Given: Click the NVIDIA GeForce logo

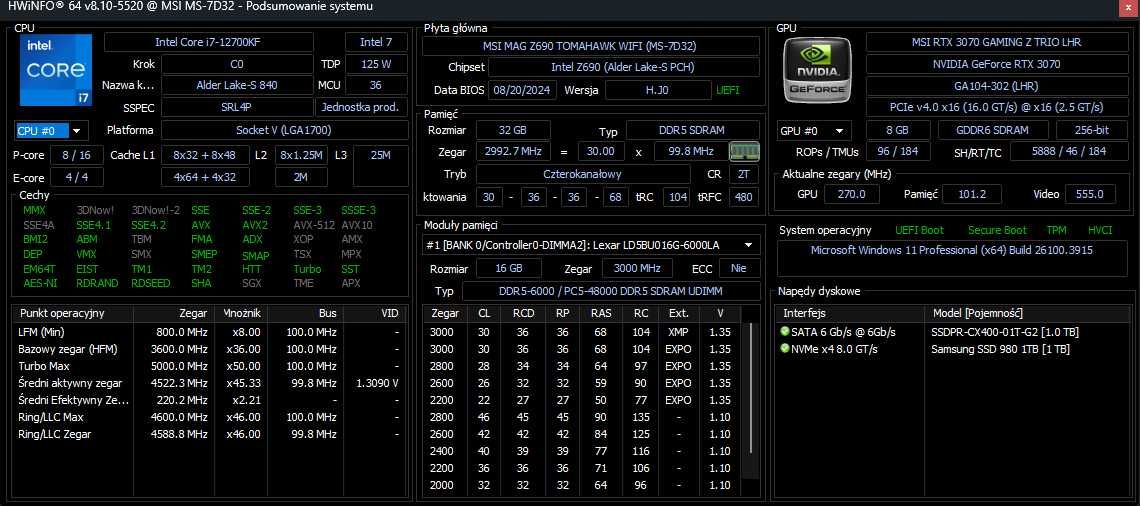Looking at the screenshot, I should pyautogui.click(x=819, y=71).
